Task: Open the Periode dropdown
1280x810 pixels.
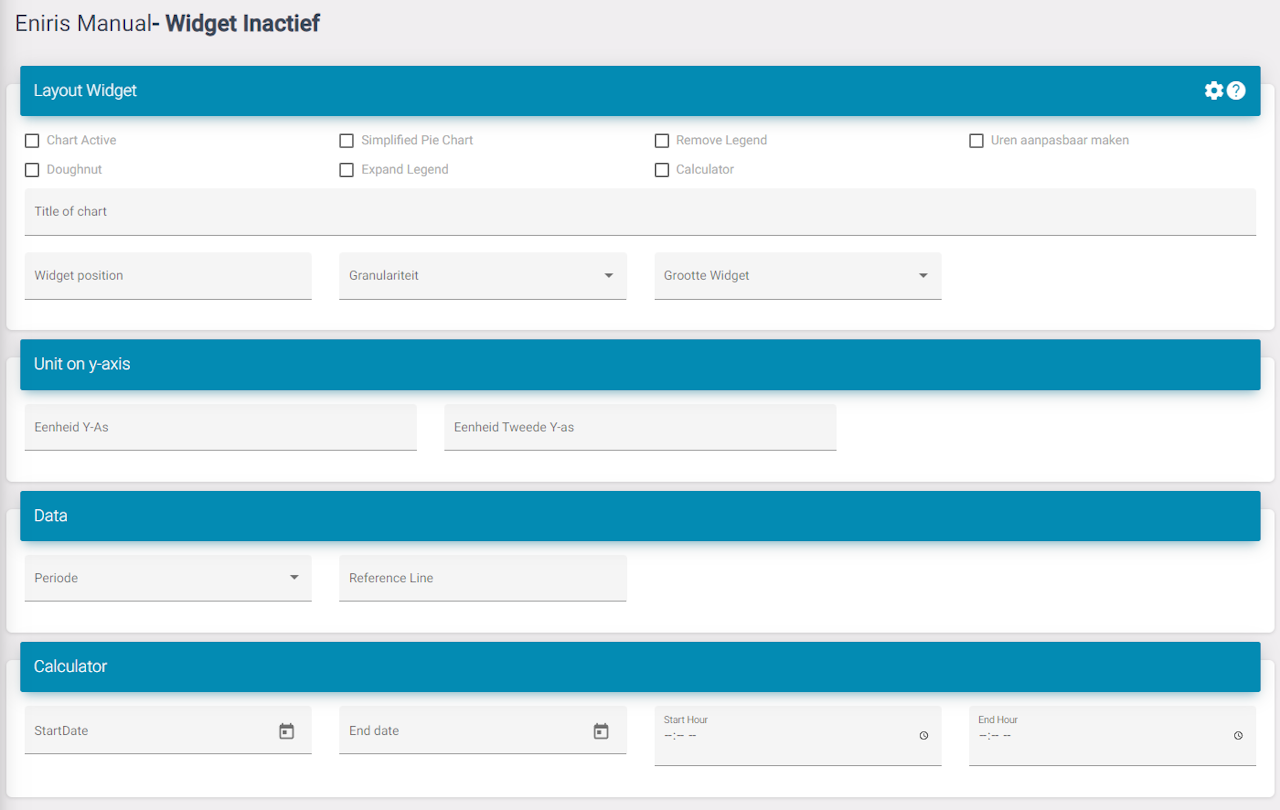Action: tap(167, 578)
